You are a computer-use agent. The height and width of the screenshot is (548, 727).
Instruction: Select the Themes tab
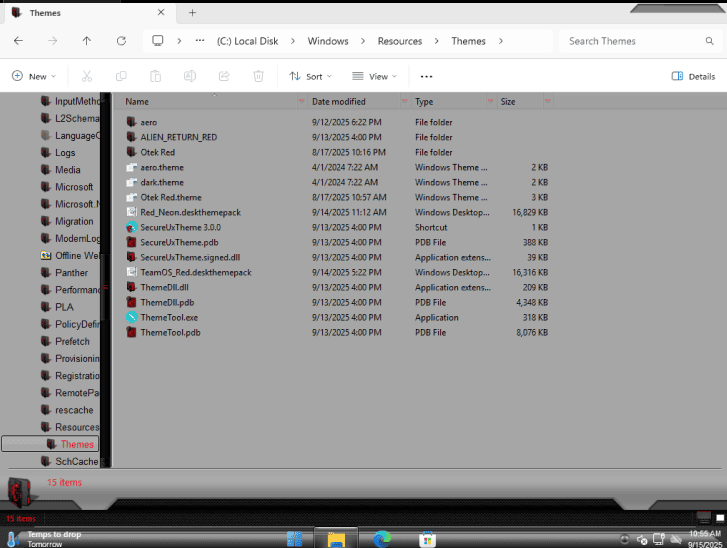pos(88,13)
